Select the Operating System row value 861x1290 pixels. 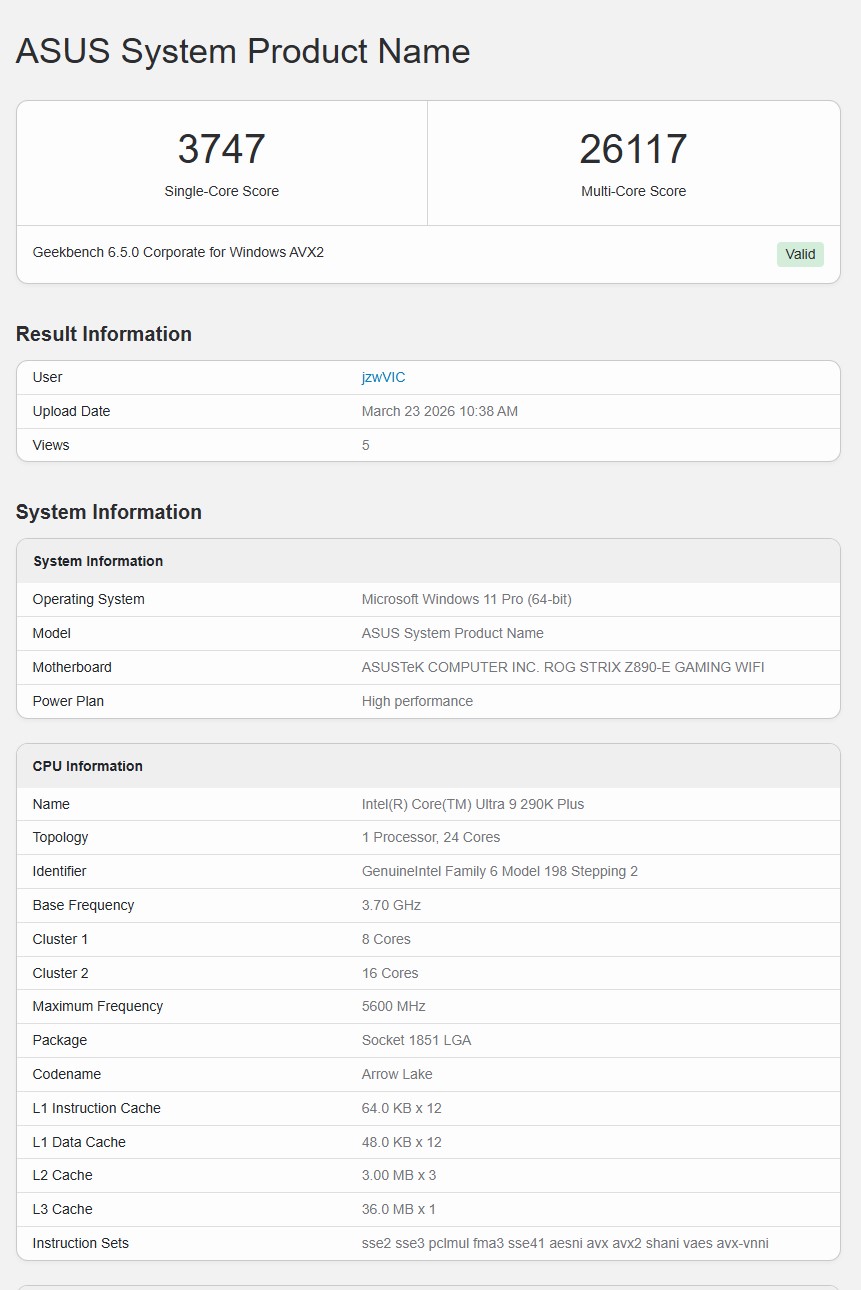click(466, 599)
